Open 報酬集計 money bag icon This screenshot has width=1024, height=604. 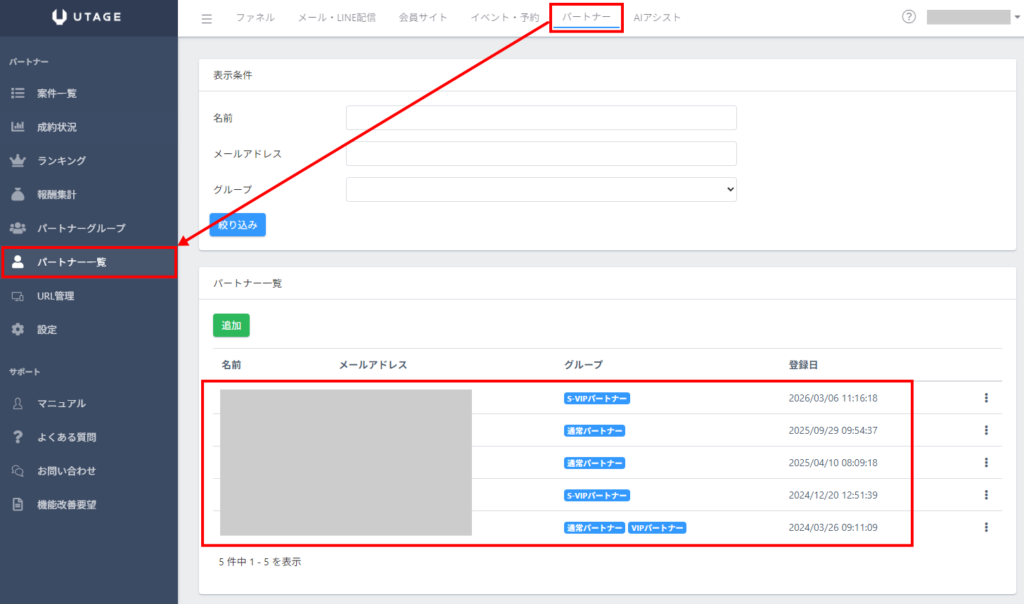tap(17, 194)
